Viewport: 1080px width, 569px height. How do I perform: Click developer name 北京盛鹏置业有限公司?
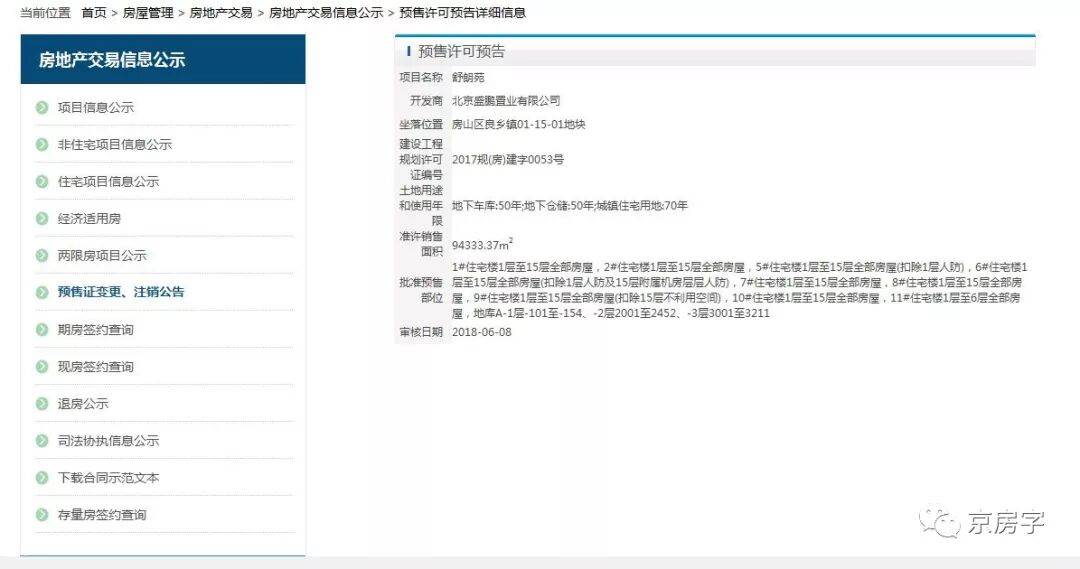506,101
